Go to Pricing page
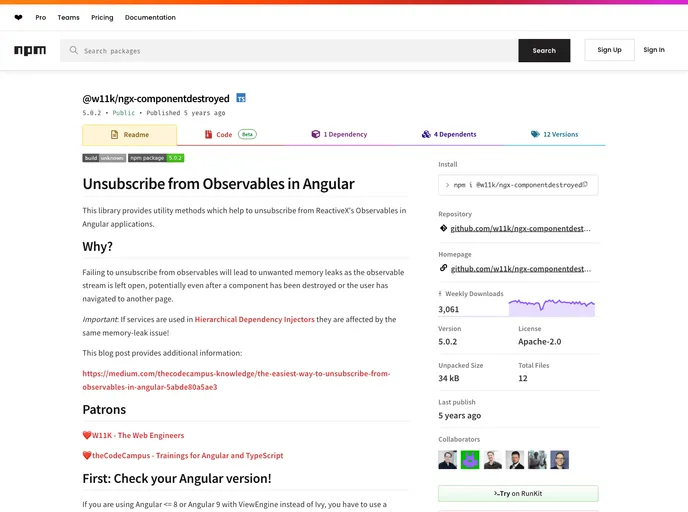This screenshot has height=512, width=688. (102, 18)
